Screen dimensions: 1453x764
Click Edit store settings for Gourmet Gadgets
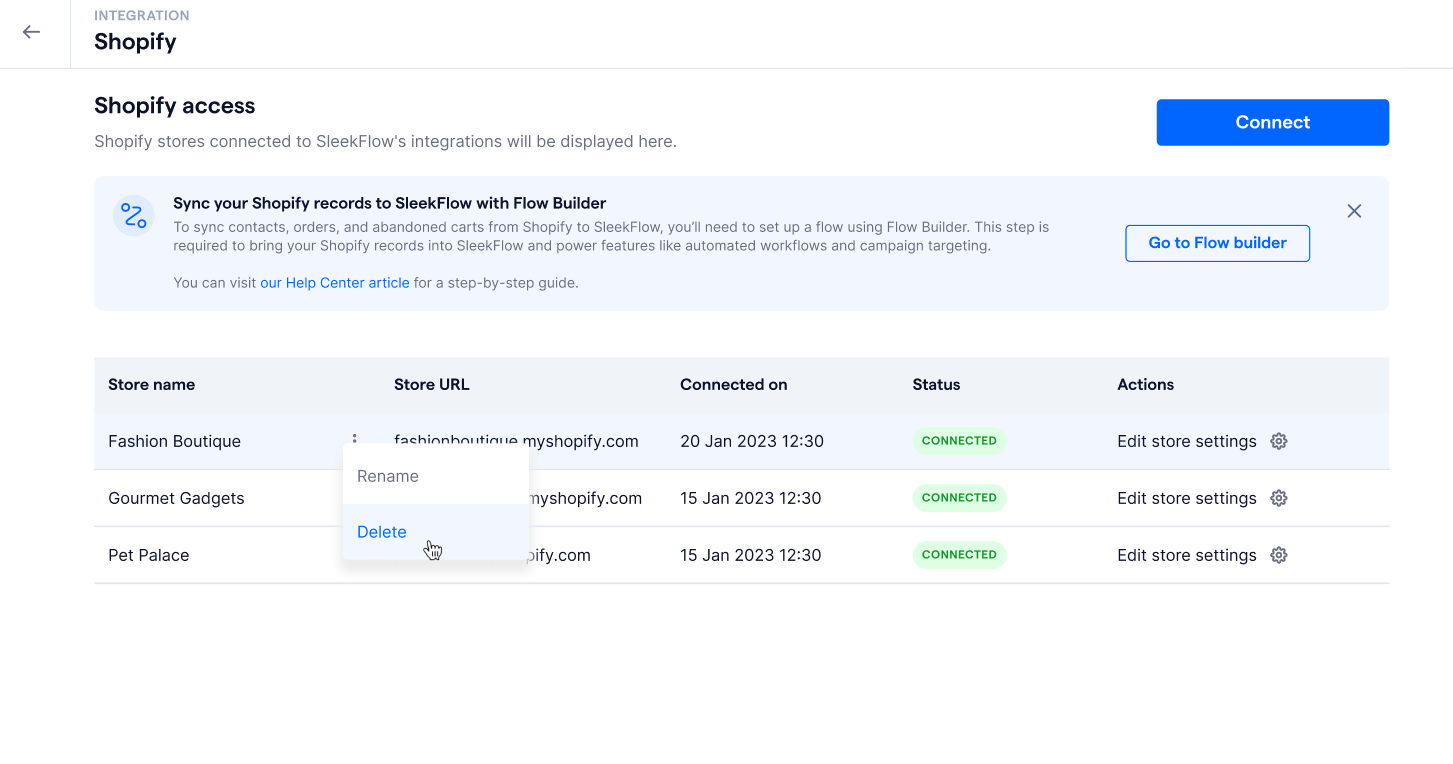[1186, 498]
